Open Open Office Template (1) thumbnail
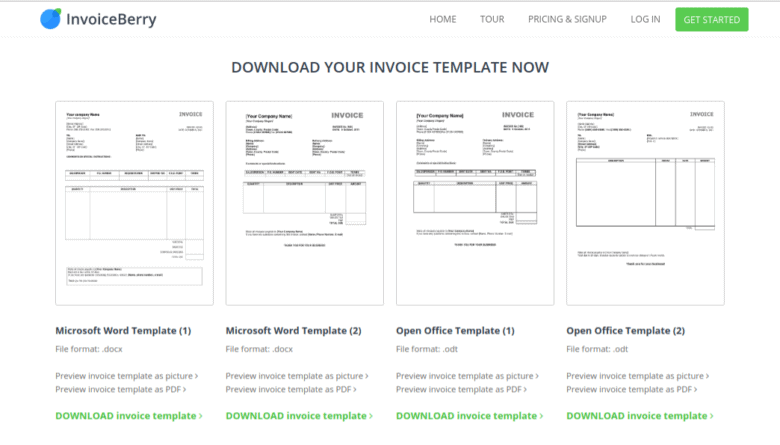Screen dimensions: 780x445 point(475,203)
